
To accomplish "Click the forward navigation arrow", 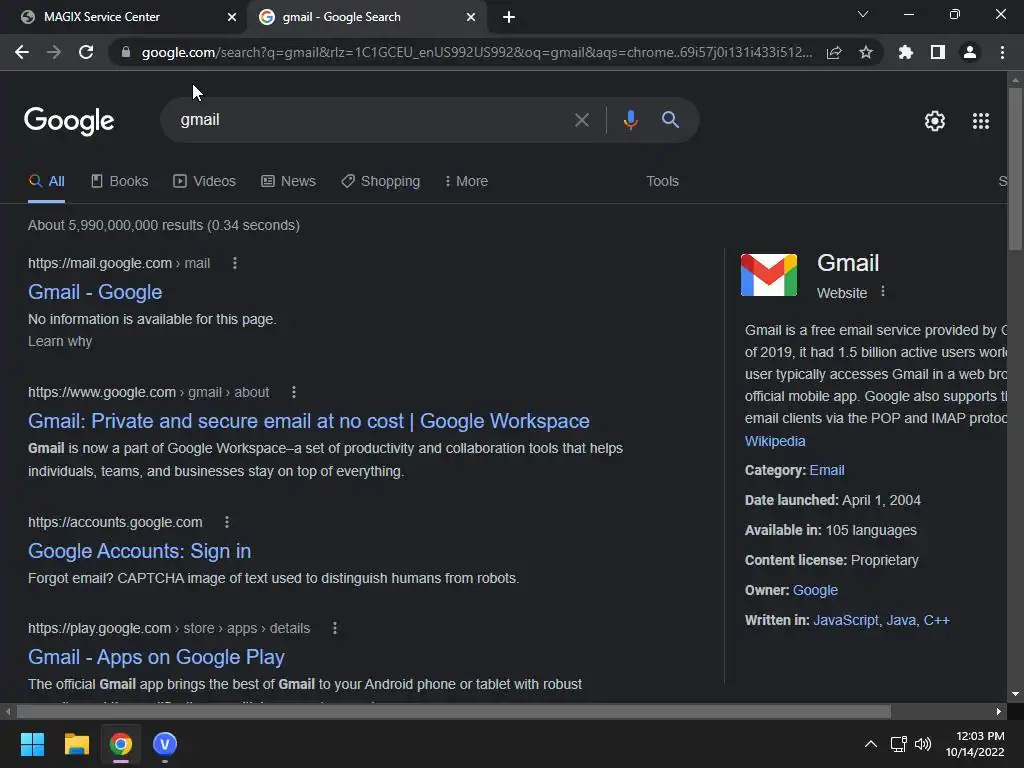I will coord(54,52).
